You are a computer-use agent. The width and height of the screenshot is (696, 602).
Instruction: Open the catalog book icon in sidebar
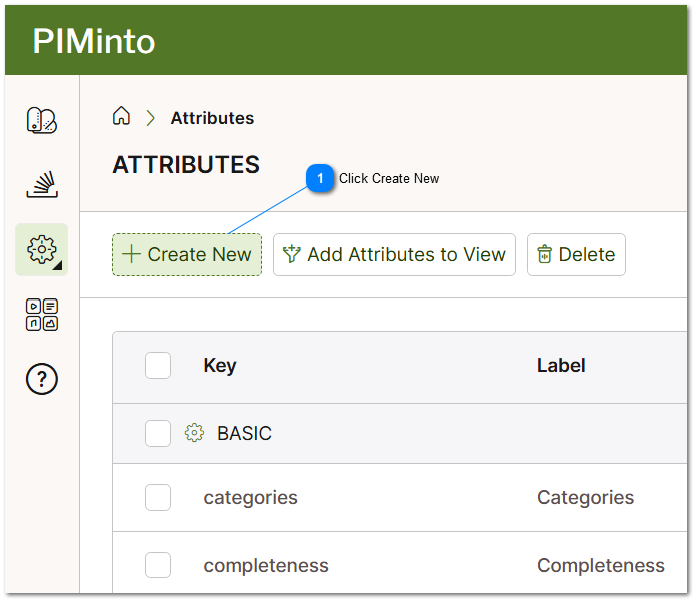tap(42, 120)
